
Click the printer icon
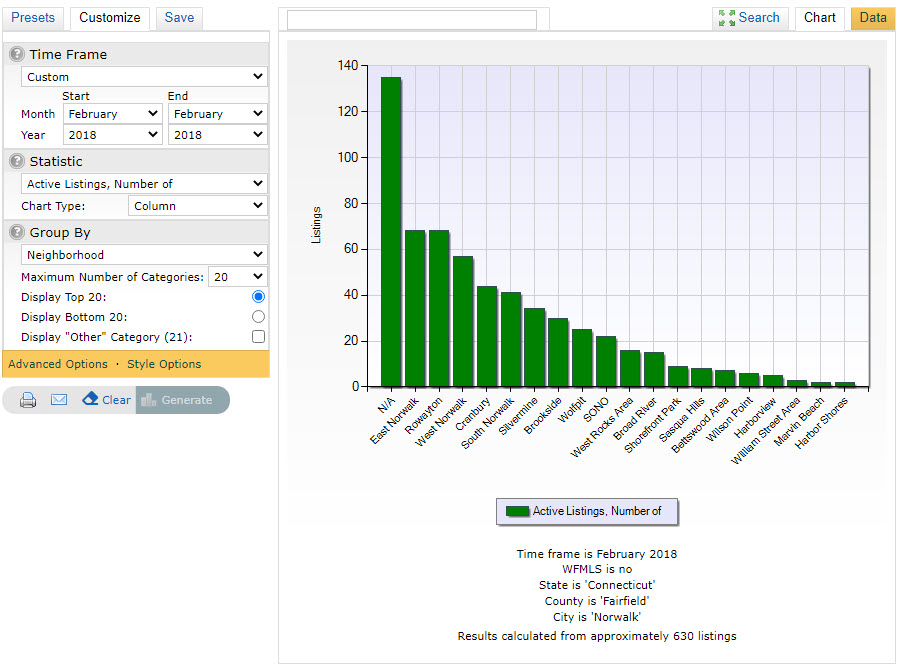tap(28, 400)
